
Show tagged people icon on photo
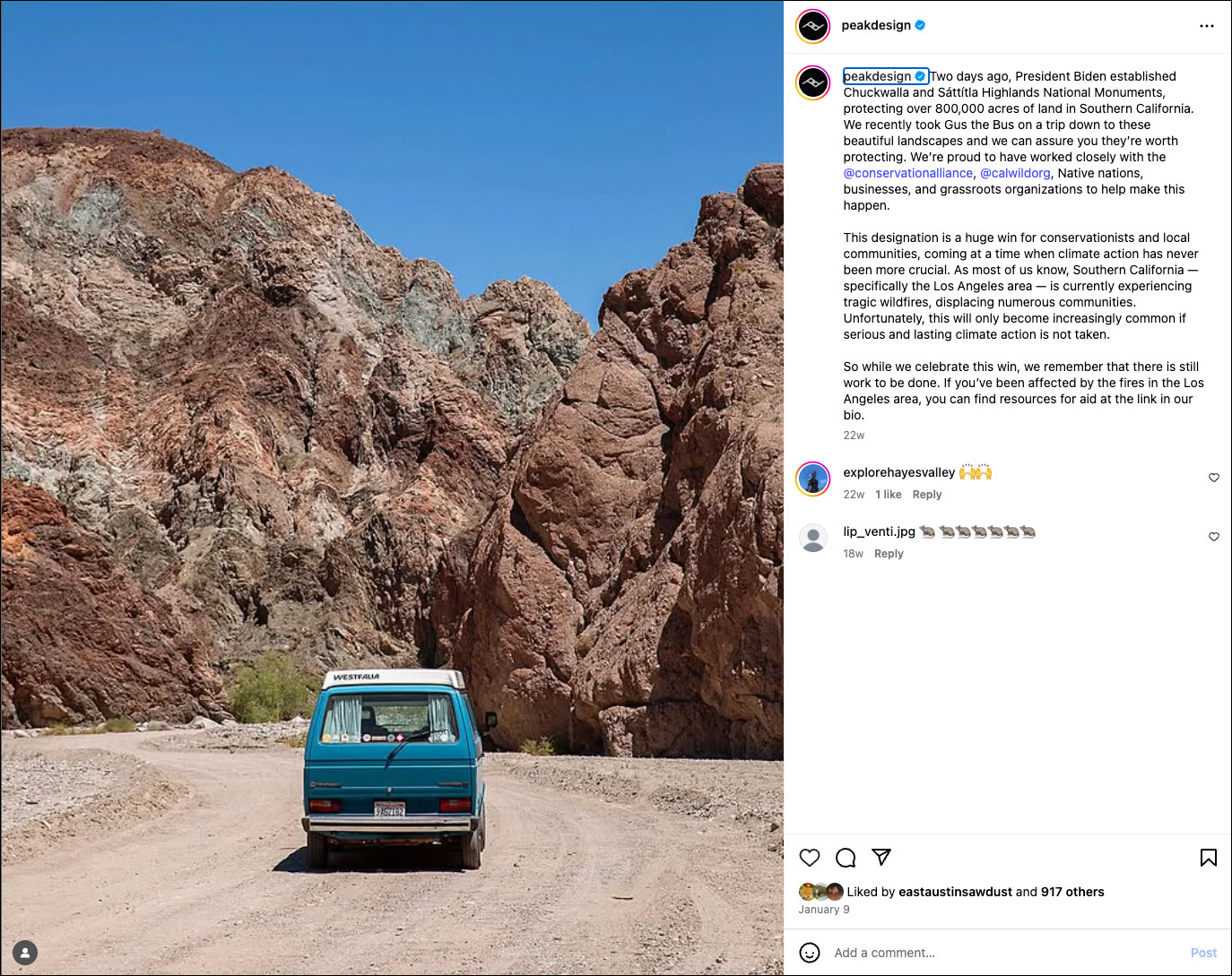pos(25,953)
